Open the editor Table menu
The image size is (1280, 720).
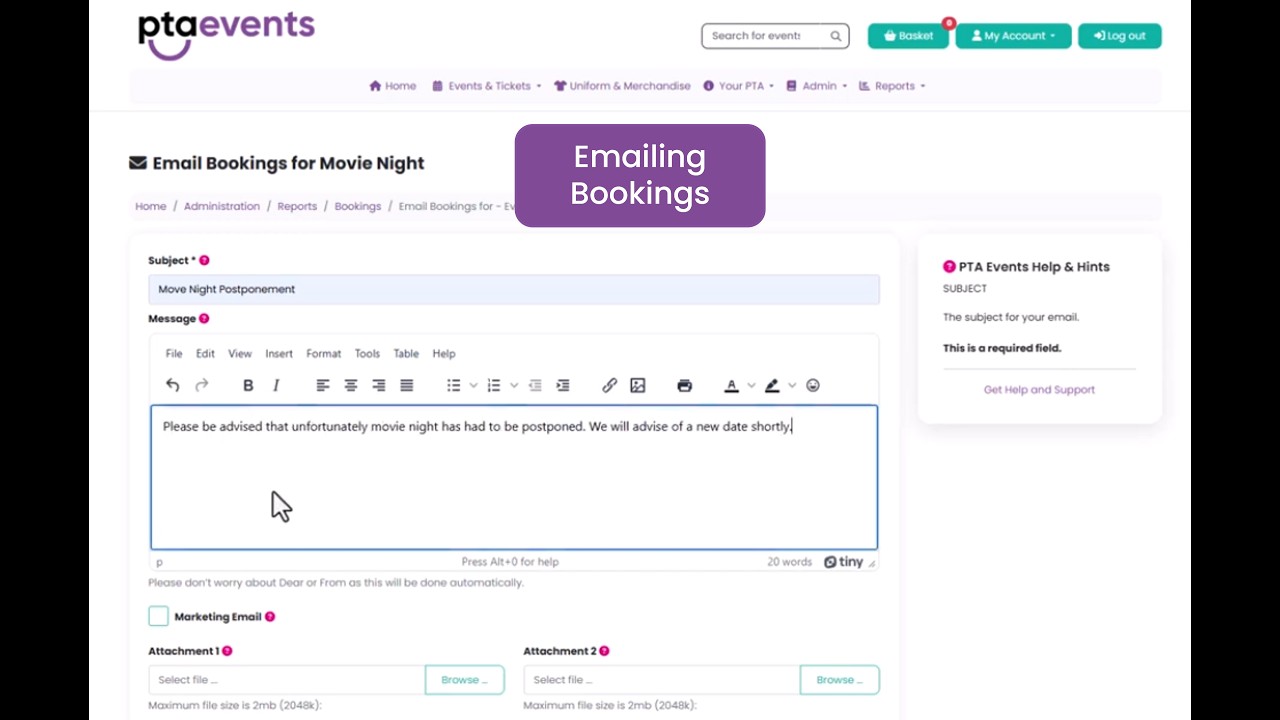(406, 353)
